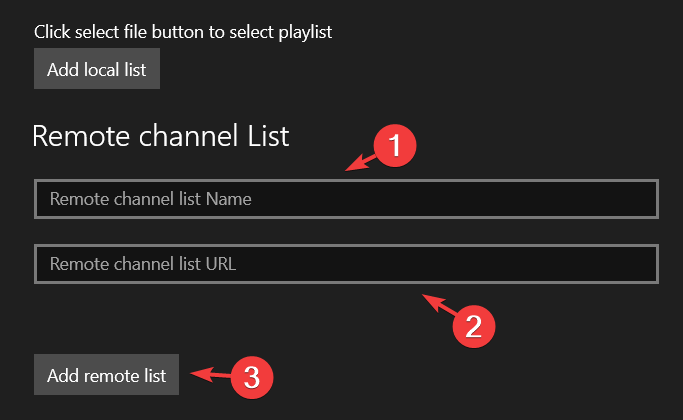
Task: Focus the Remote channel list URL field
Action: tap(346, 264)
